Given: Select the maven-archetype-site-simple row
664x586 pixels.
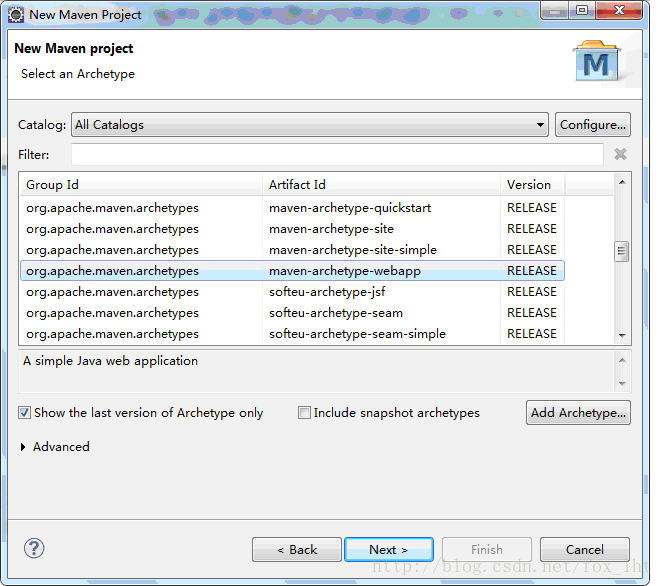Looking at the screenshot, I should click(x=292, y=250).
